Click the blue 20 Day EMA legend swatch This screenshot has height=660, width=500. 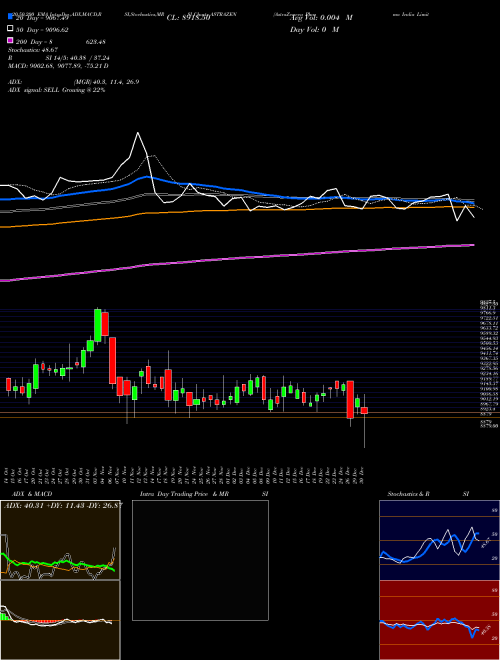pos(10,16)
